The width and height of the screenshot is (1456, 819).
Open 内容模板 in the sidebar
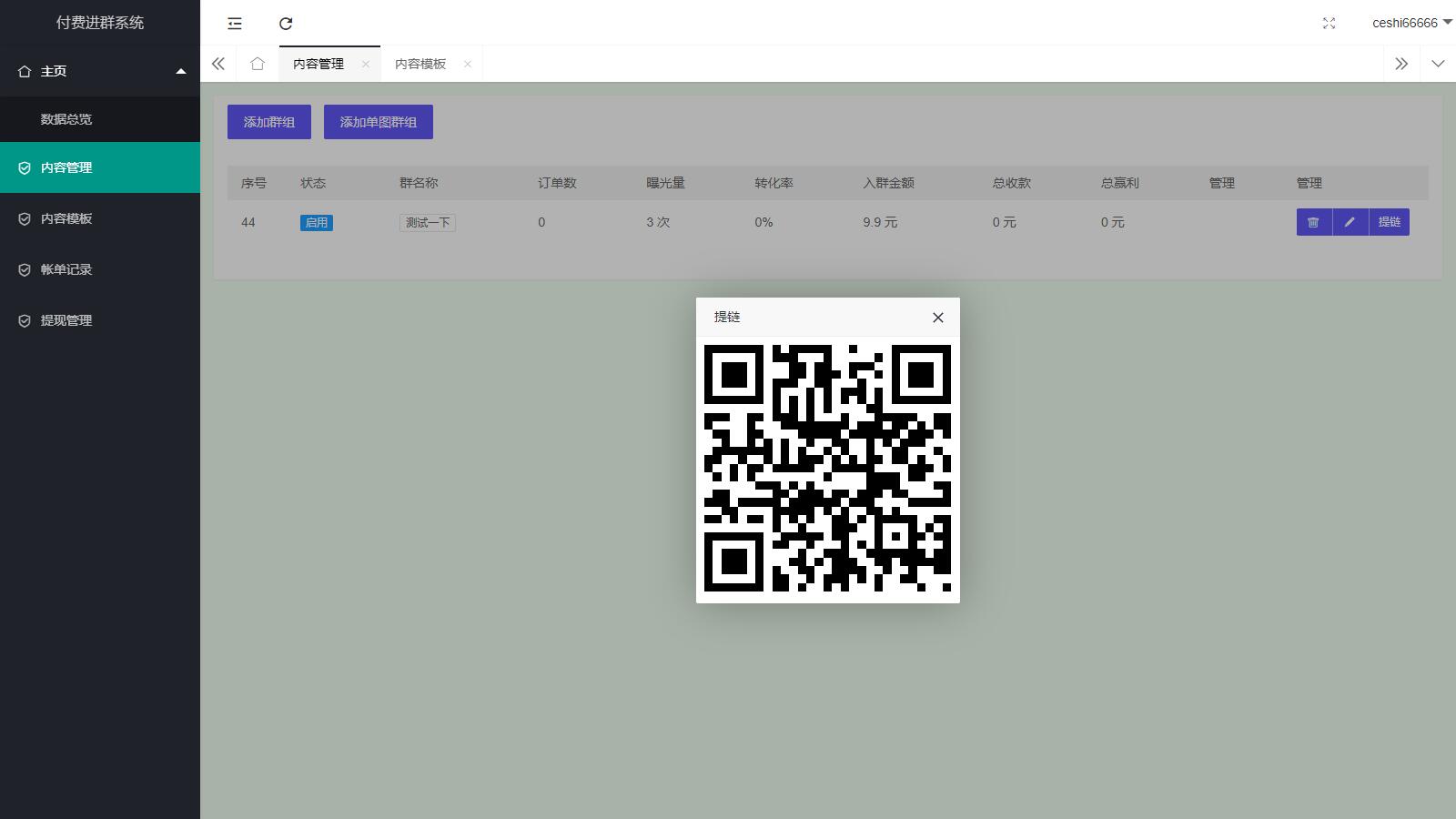coord(100,218)
